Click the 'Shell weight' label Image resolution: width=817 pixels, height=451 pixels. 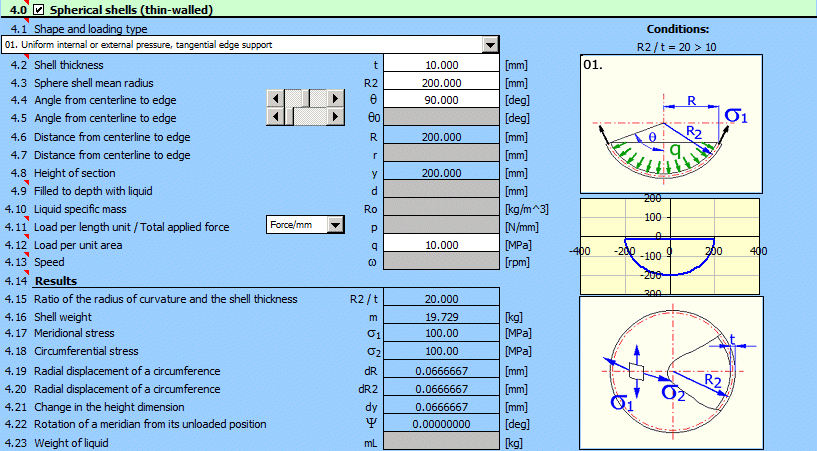point(63,317)
